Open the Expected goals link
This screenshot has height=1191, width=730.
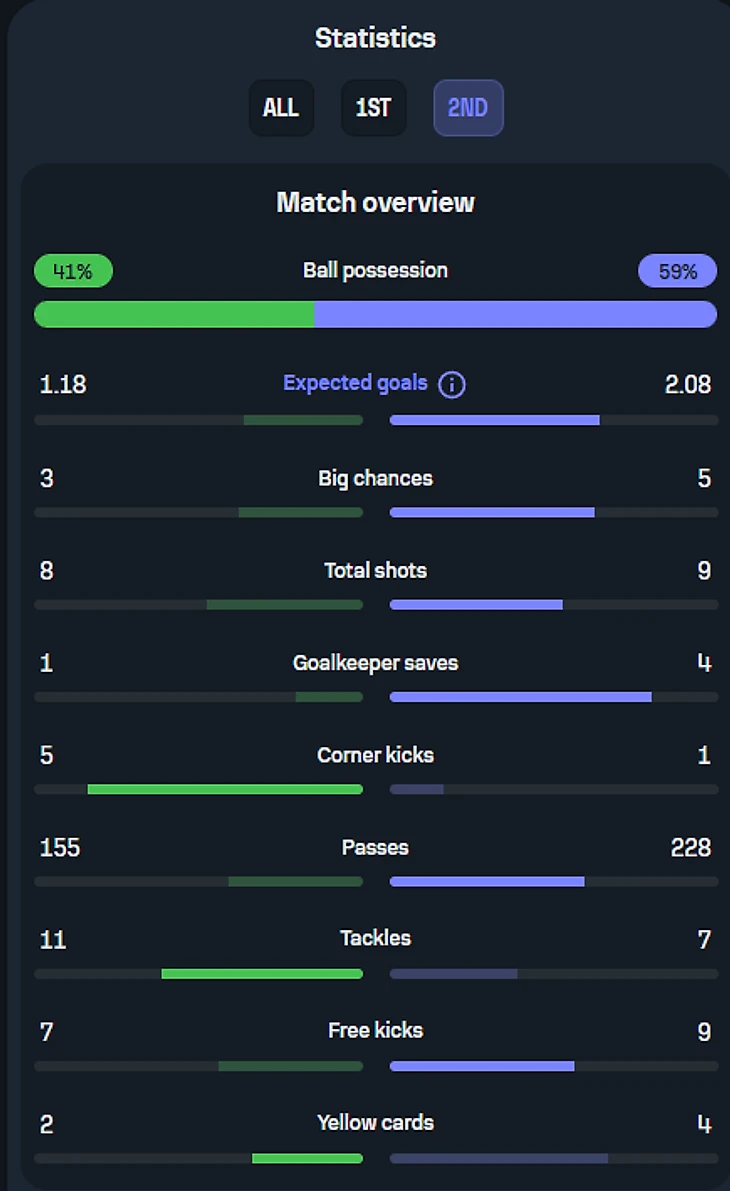(x=355, y=383)
